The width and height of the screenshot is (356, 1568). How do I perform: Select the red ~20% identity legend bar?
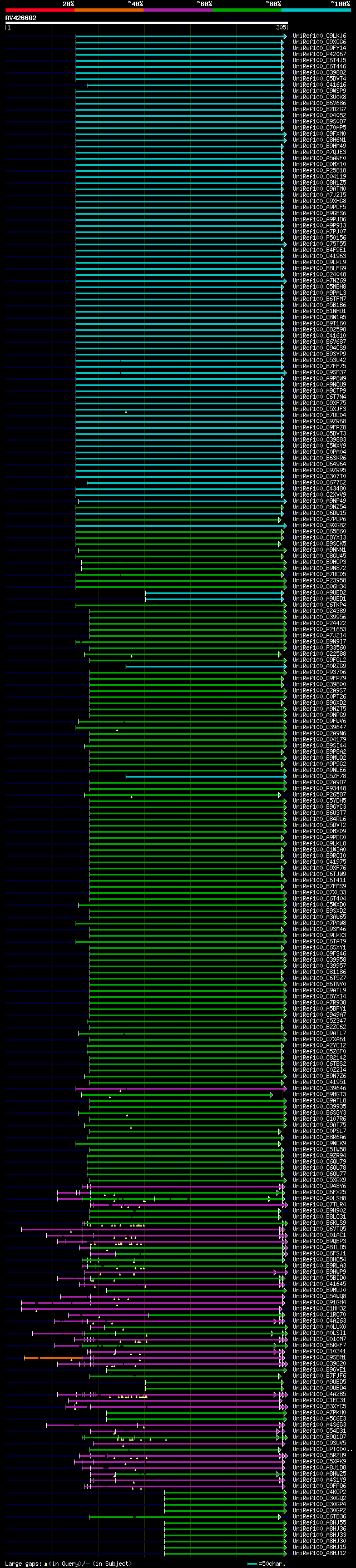39,10
